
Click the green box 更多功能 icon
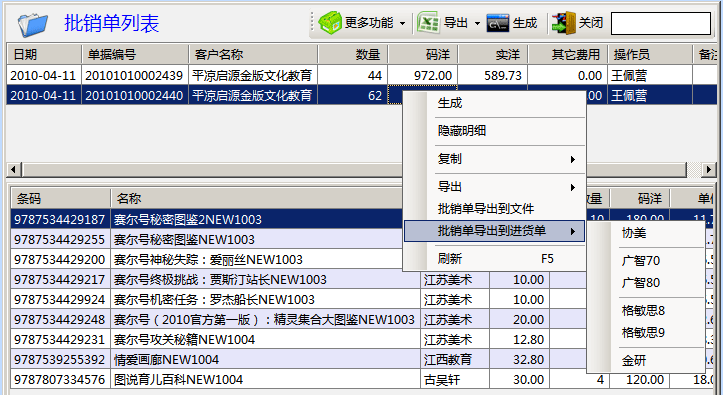point(330,23)
